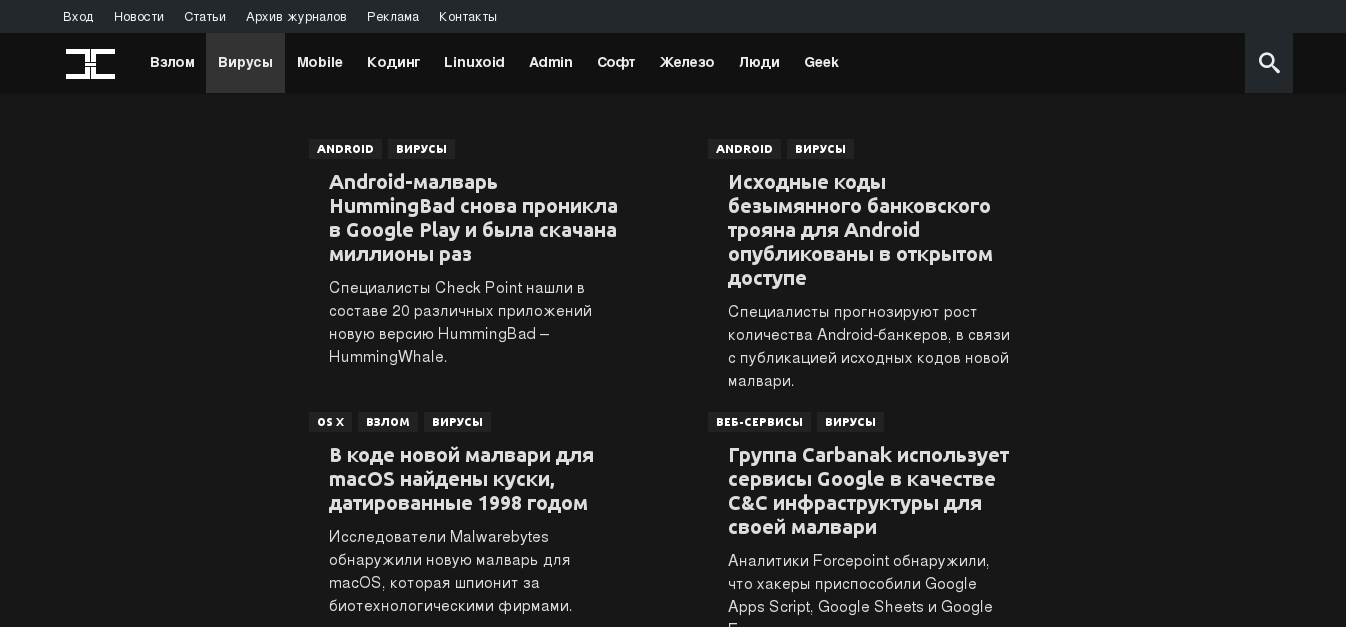
Task: Open the ВЕБ-СЕРВИСЫ category tag
Action: 759,422
